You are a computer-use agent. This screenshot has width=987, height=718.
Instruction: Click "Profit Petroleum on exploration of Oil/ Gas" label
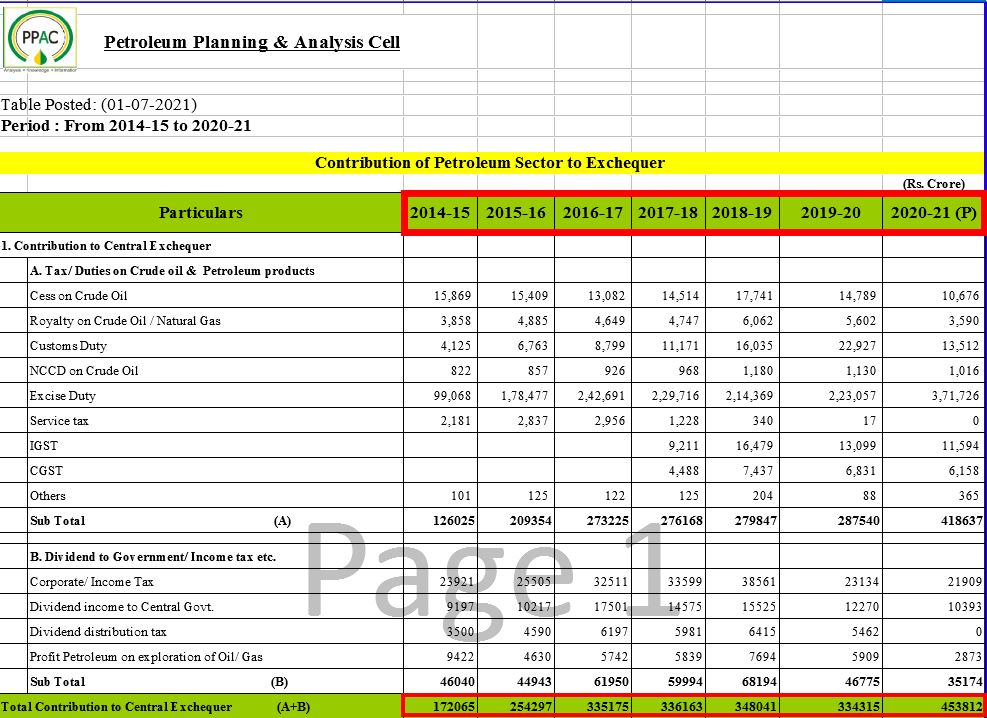(x=146, y=657)
